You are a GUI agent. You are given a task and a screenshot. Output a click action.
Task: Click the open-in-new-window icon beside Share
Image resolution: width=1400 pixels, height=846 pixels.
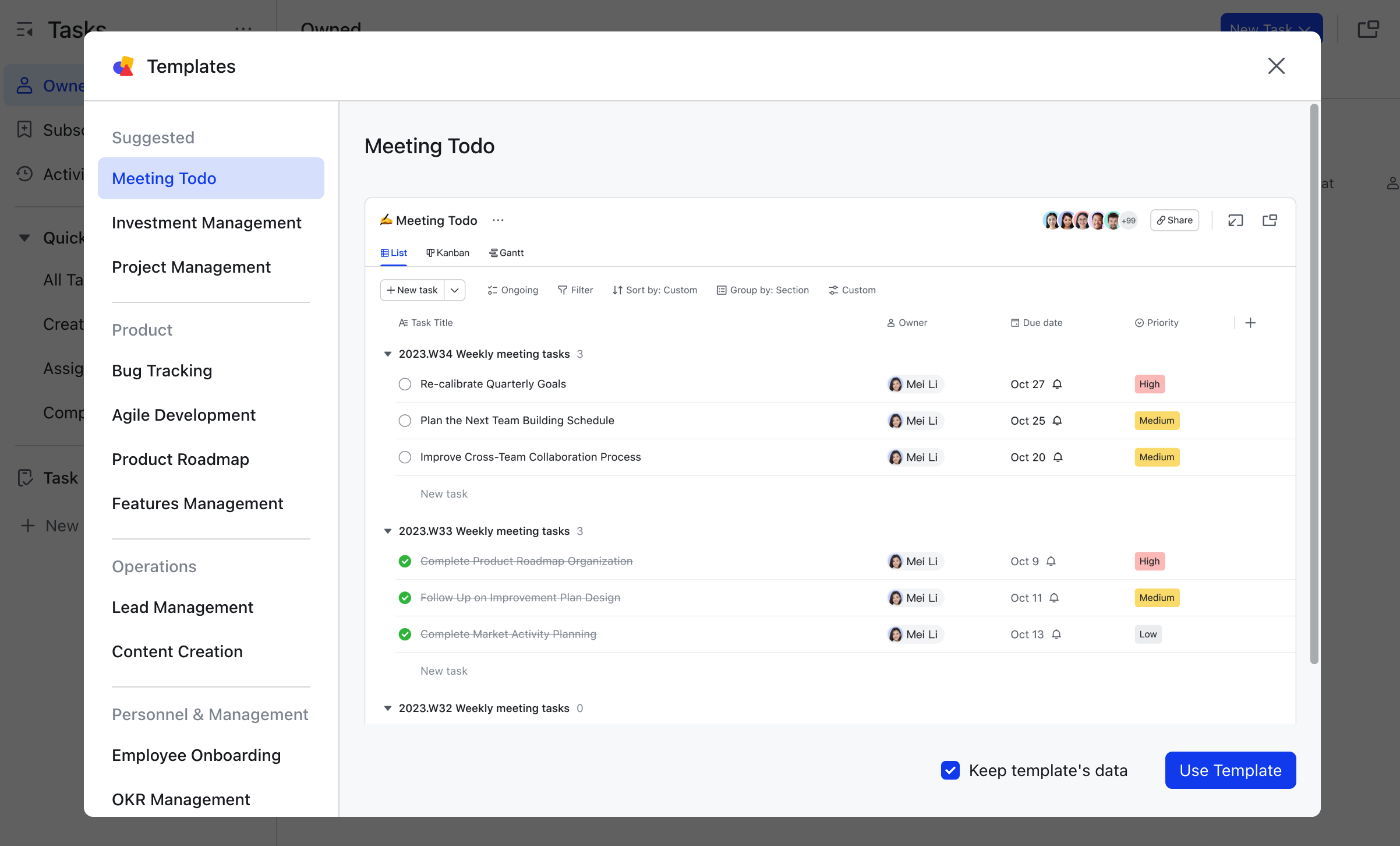click(x=1270, y=220)
